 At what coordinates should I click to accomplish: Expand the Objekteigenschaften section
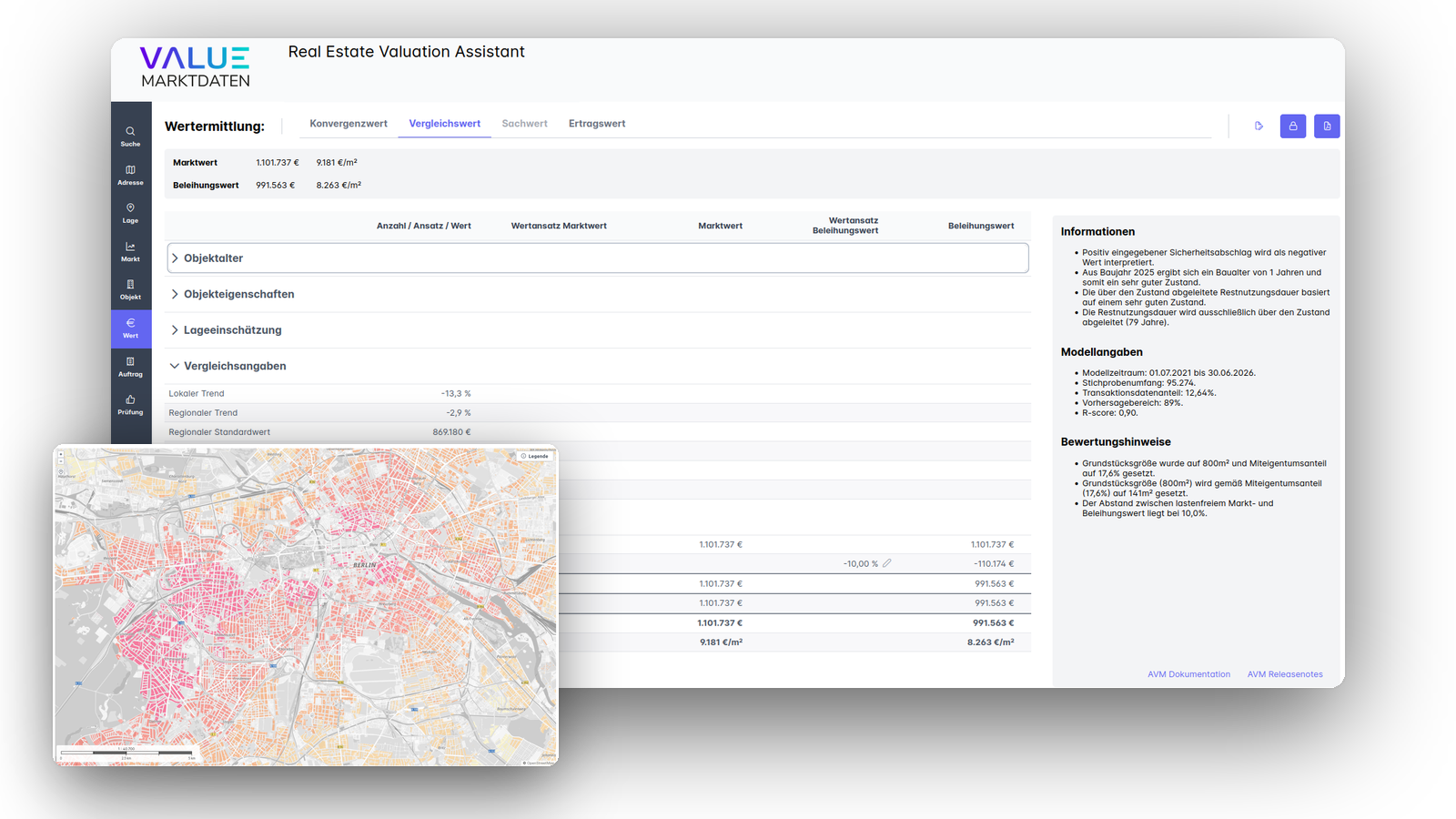pyautogui.click(x=598, y=294)
